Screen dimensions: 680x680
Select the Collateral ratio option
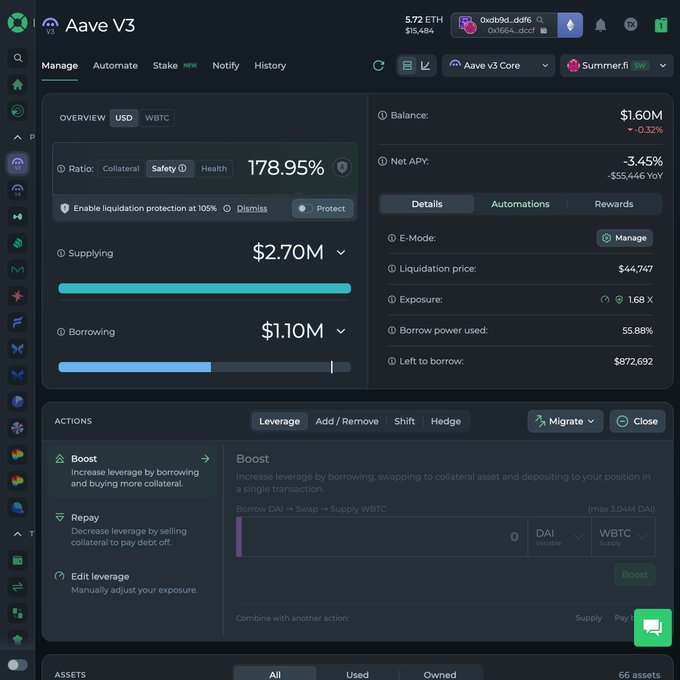tap(121, 169)
